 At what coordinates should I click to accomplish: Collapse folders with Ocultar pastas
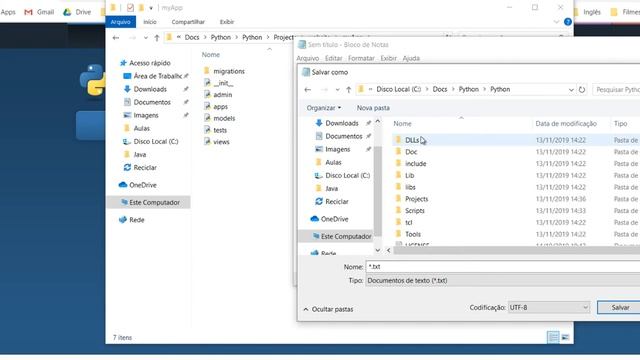(x=329, y=309)
